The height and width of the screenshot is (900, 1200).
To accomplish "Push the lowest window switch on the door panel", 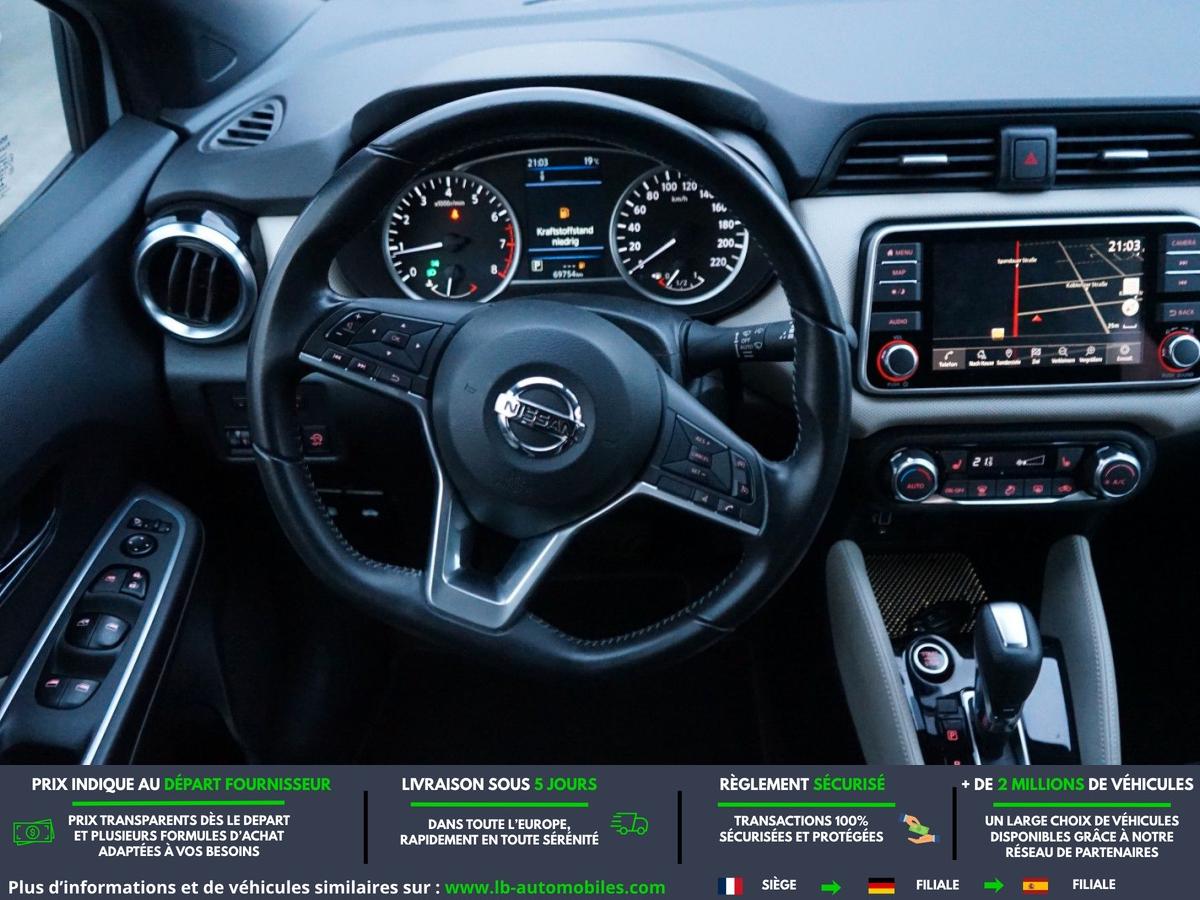I will coord(66,691).
